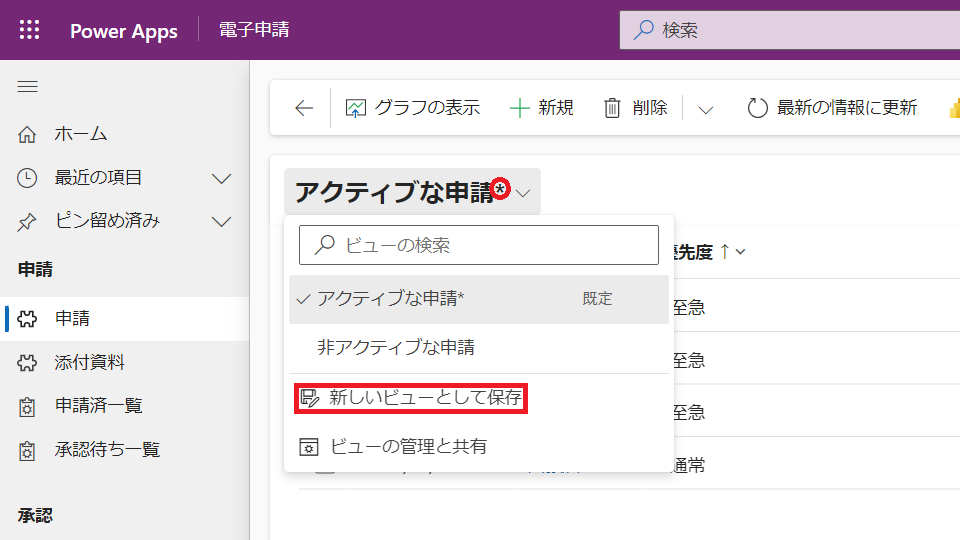Select the 非アクティブな申請 view
Viewport: 960px width, 540px height.
point(395,348)
